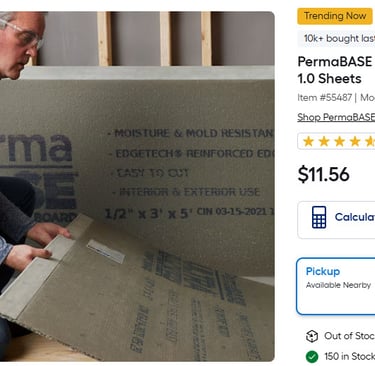The width and height of the screenshot is (375, 366).
Task: Select the Pickup fulfillment option card
Action: coord(336,286)
